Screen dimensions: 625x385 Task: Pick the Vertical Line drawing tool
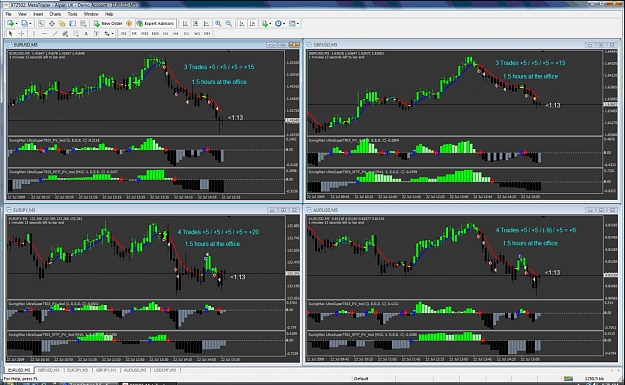click(34, 33)
